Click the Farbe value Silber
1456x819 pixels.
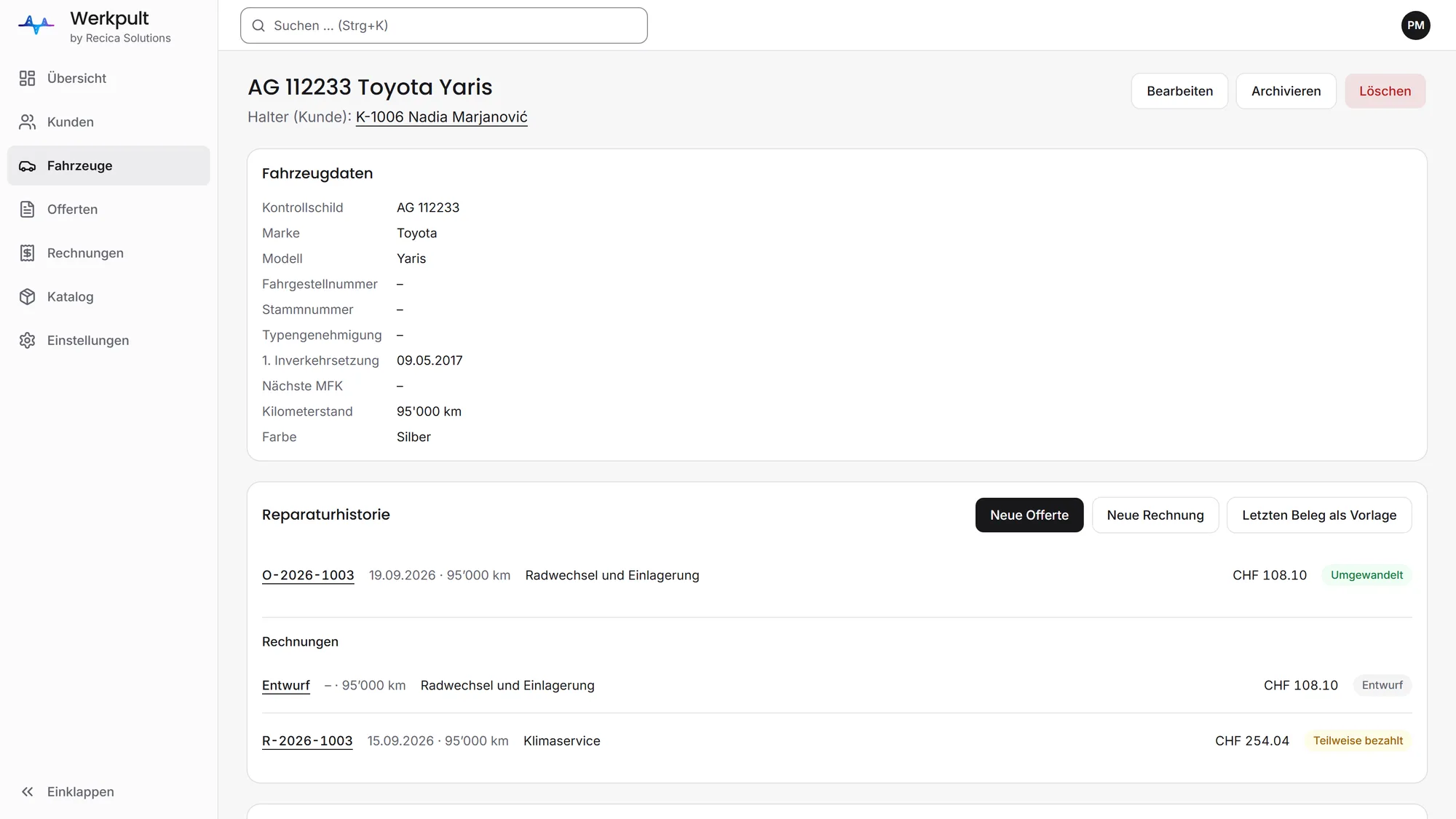pyautogui.click(x=414, y=437)
